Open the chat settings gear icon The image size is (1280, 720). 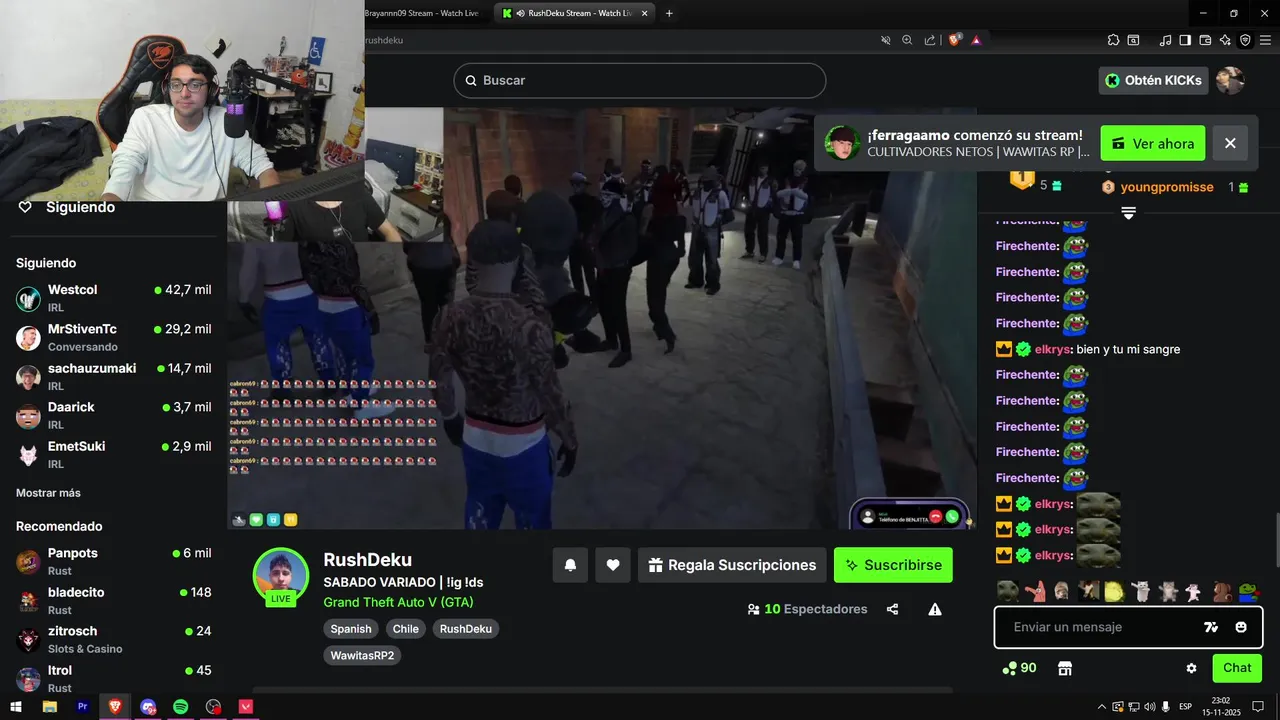coord(1191,668)
